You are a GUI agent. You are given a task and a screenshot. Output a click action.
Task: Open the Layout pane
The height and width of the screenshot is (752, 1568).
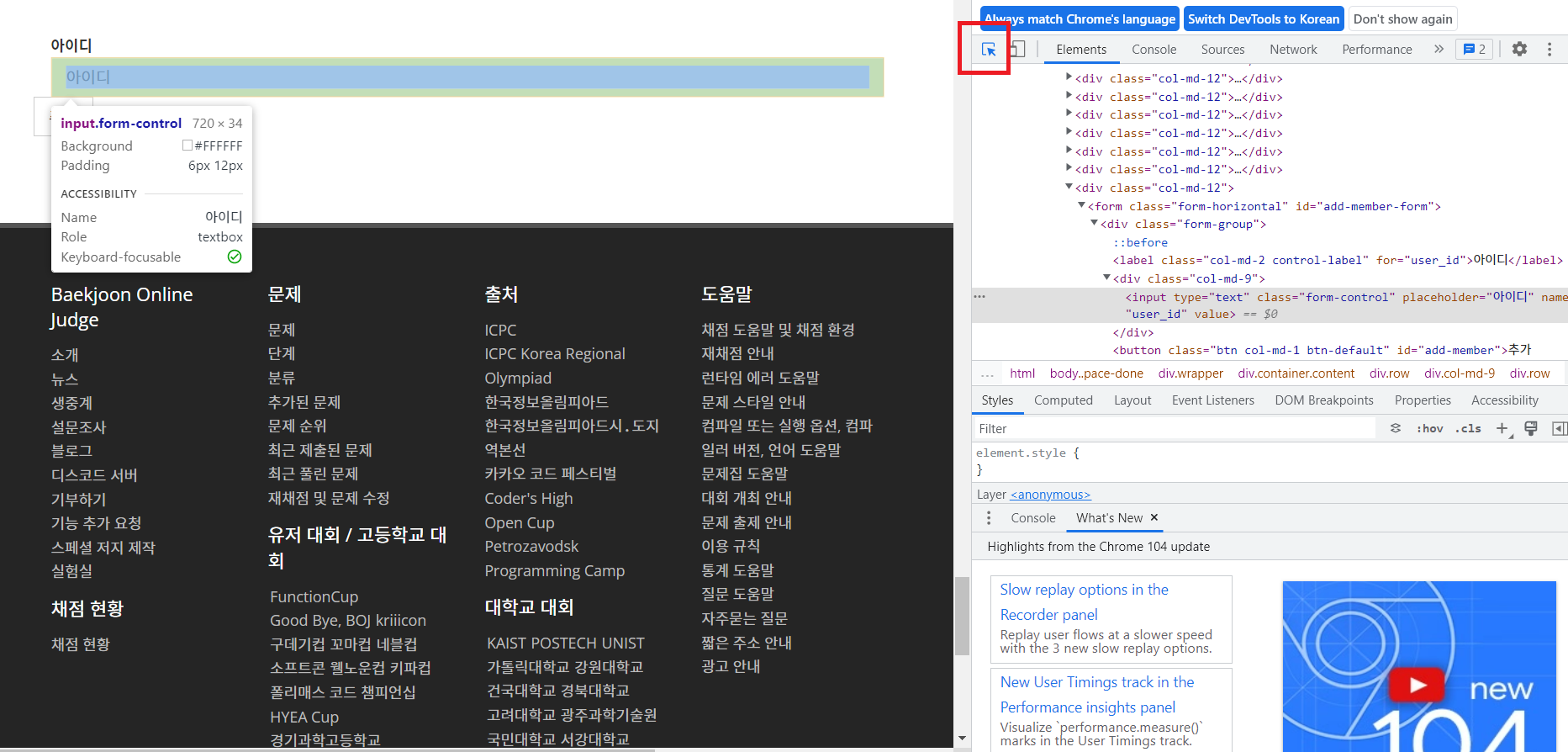1132,400
